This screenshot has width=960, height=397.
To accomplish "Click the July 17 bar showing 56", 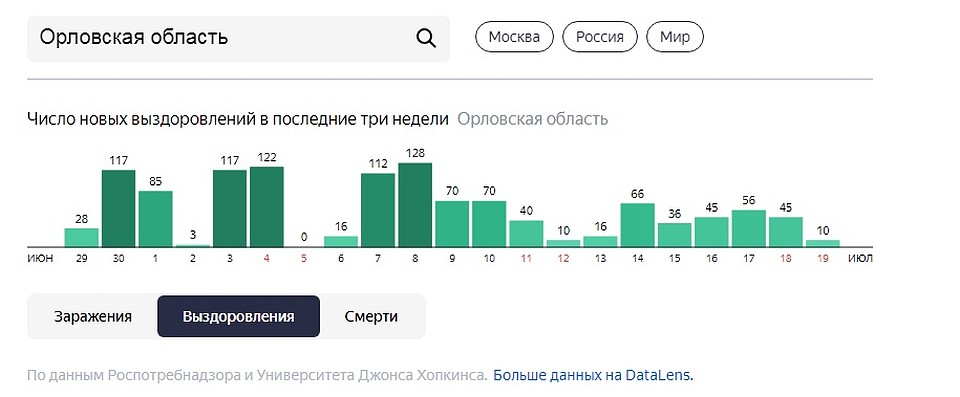I will tap(749, 229).
